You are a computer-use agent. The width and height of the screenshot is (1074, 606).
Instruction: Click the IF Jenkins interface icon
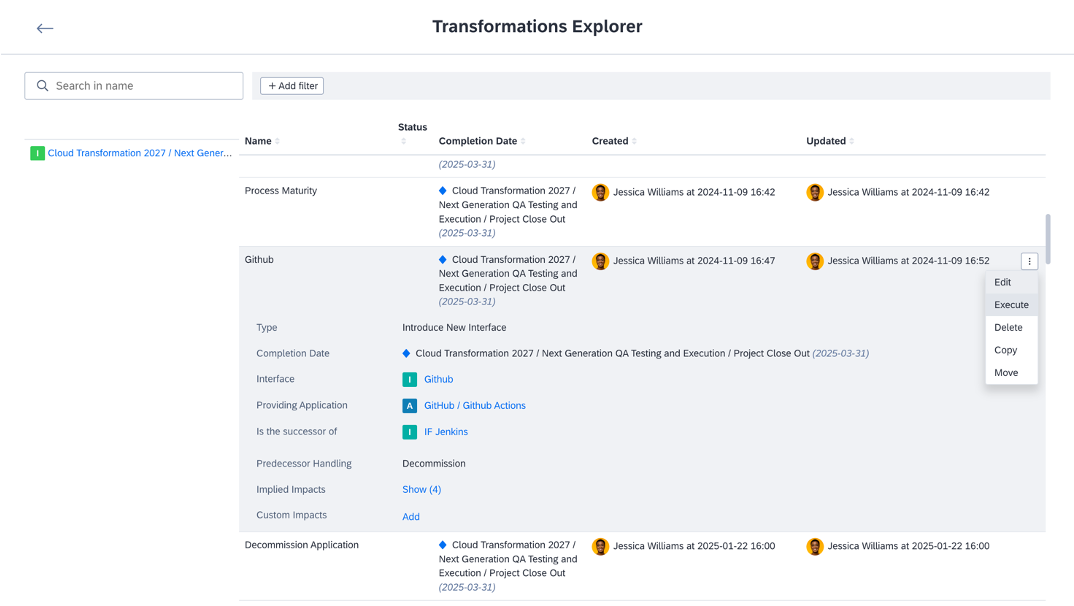point(410,432)
